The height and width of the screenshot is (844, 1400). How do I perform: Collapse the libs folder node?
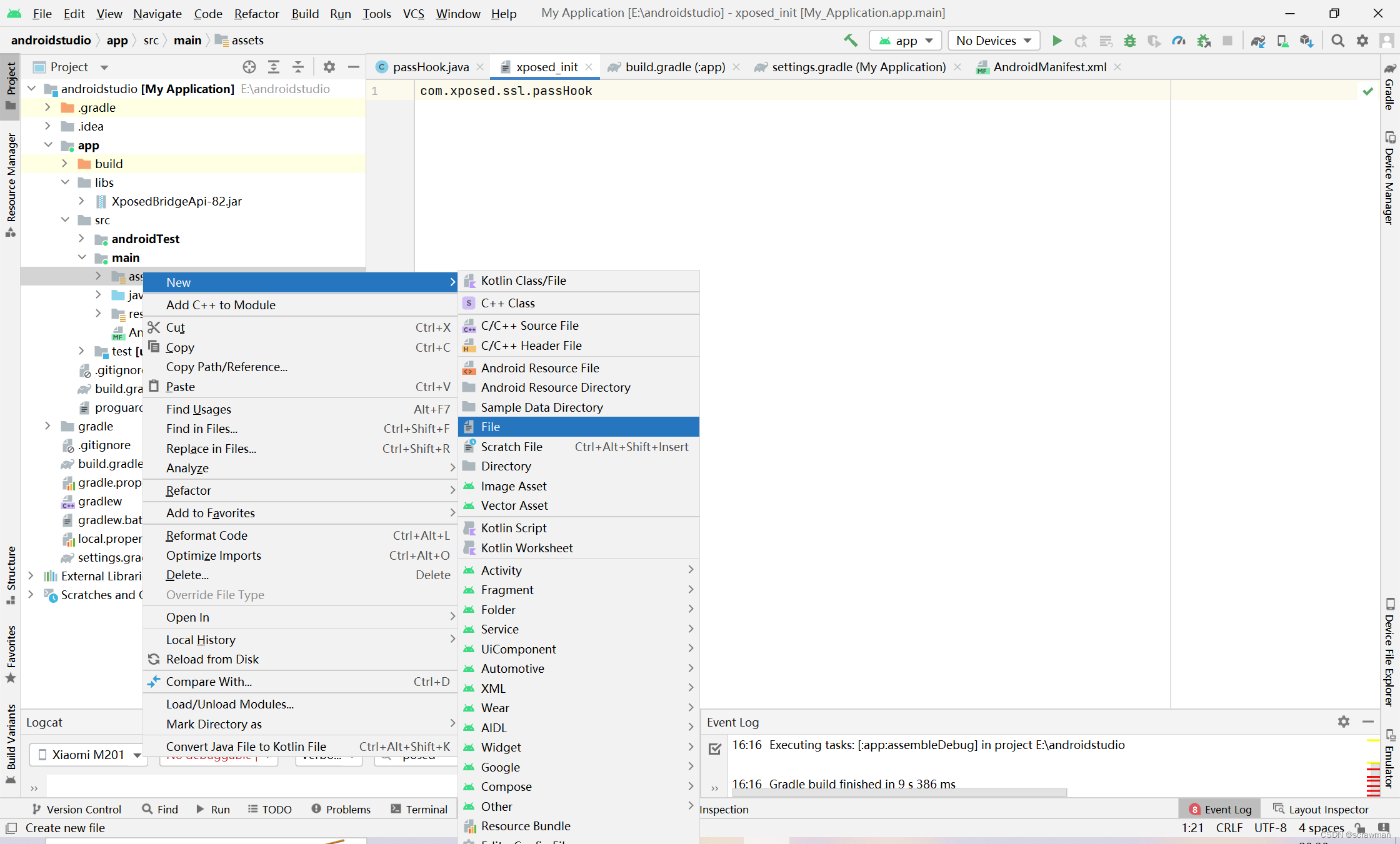(x=65, y=182)
